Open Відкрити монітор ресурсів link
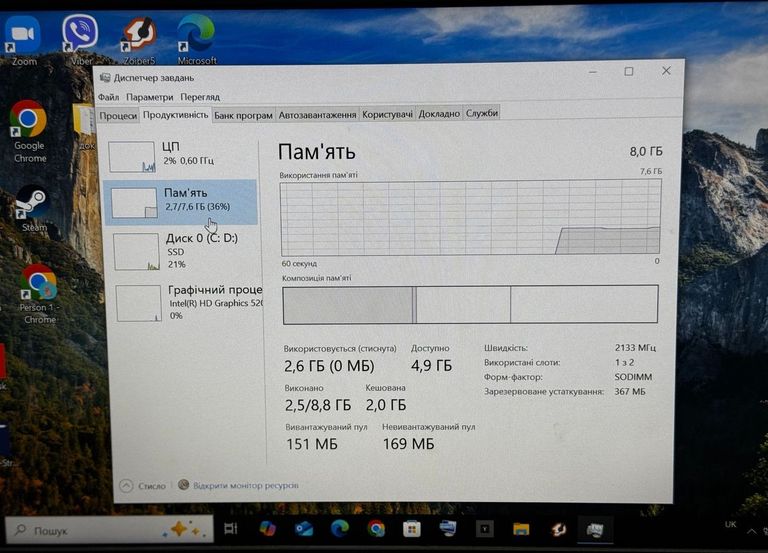The width and height of the screenshot is (768, 553). point(246,485)
